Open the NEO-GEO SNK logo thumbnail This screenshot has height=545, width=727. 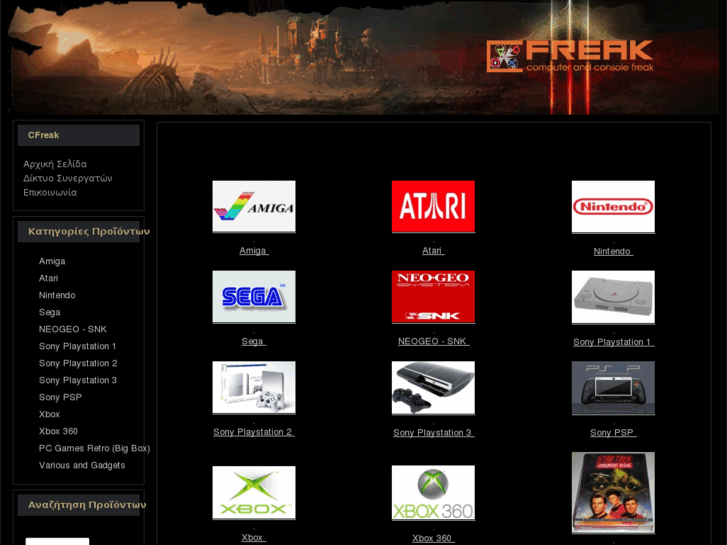pyautogui.click(x=433, y=297)
